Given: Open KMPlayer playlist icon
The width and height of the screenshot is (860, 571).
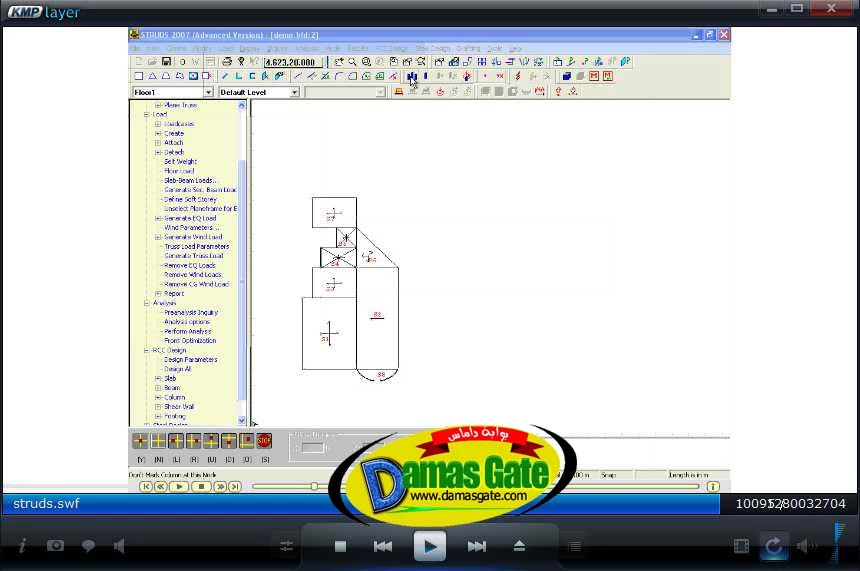Looking at the screenshot, I should 575,546.
